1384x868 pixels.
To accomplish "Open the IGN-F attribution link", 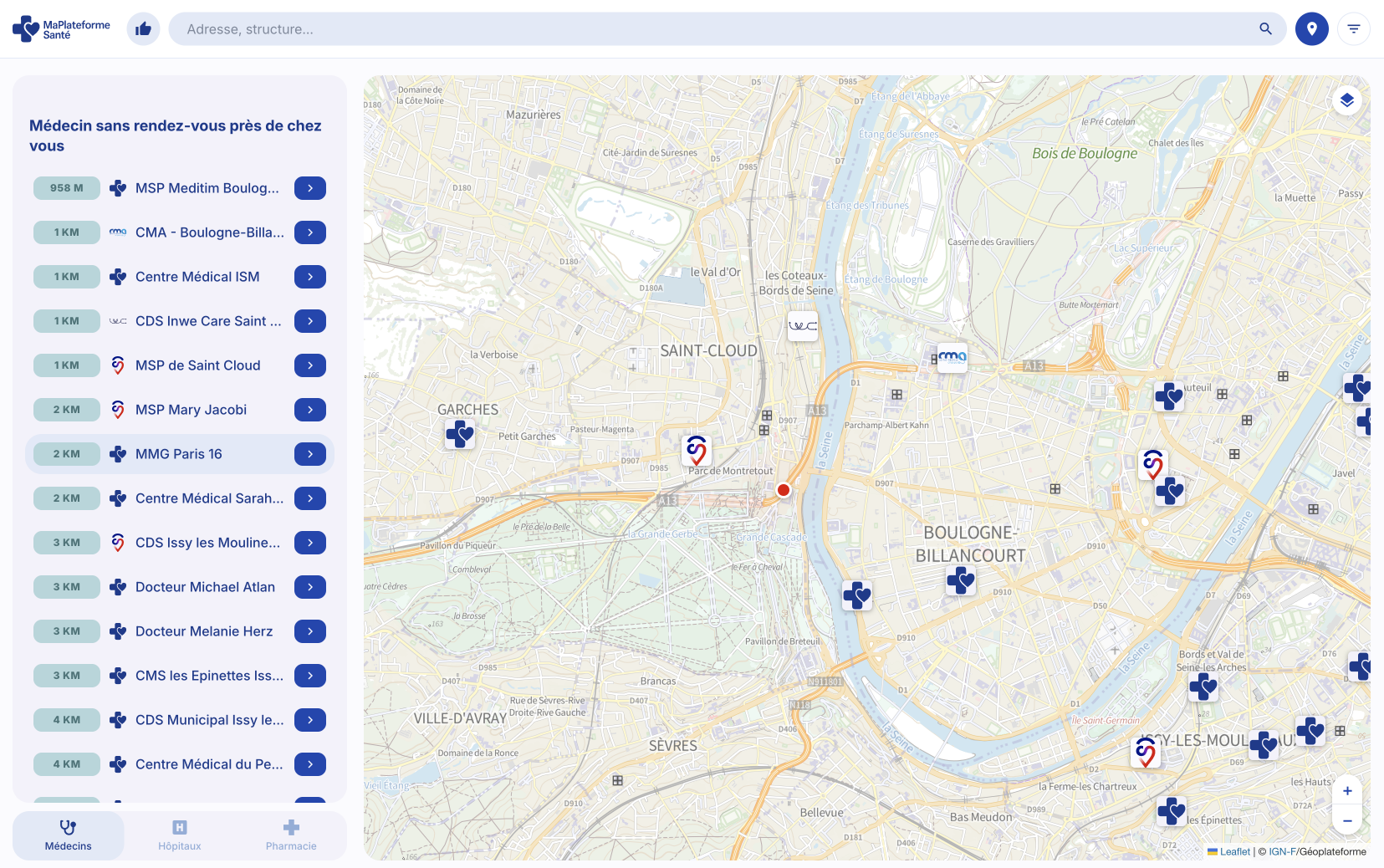I will click(1282, 852).
